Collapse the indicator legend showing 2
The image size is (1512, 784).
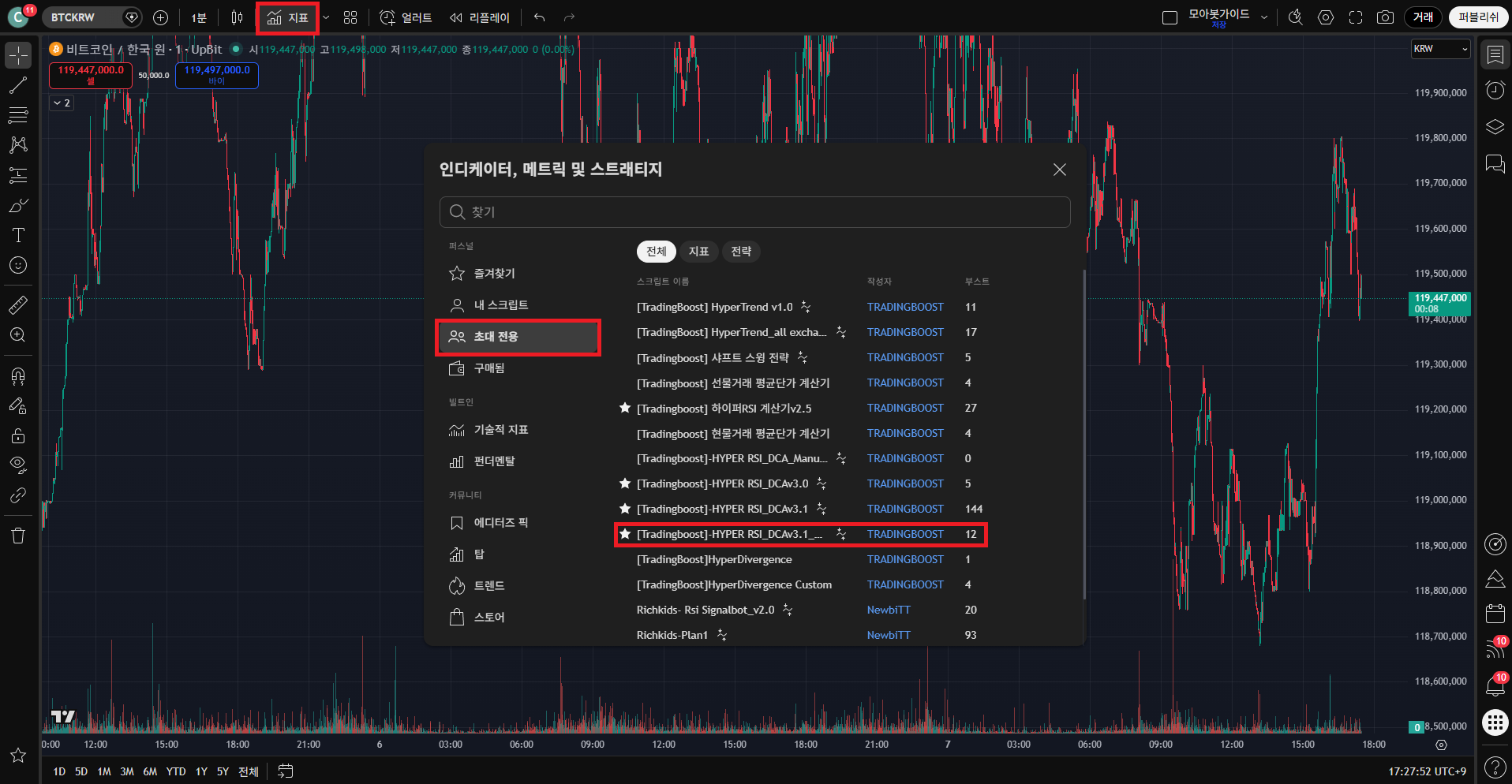[62, 103]
